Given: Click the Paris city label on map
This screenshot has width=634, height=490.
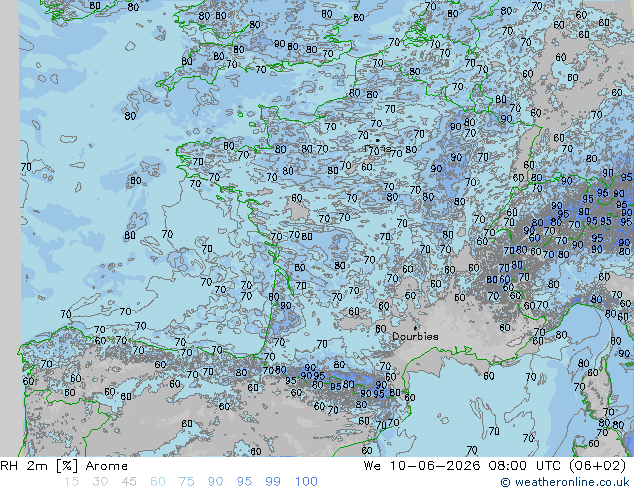Looking at the screenshot, I should pyautogui.click(x=378, y=148).
